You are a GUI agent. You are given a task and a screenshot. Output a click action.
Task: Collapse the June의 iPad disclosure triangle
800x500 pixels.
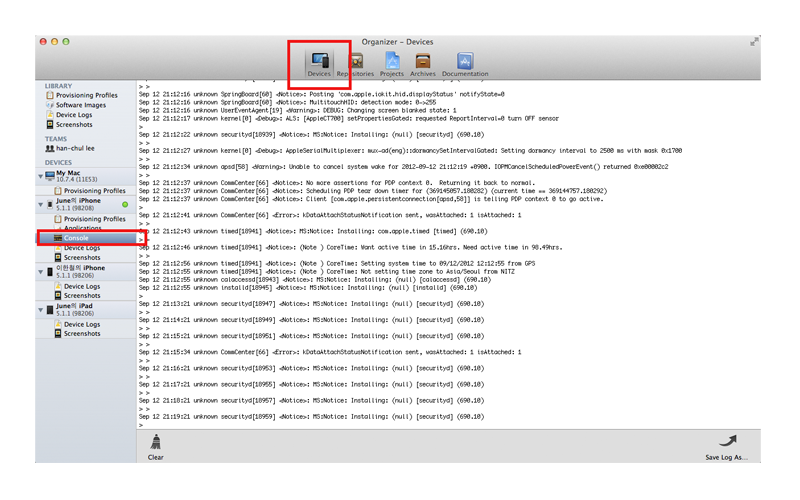pos(40,310)
